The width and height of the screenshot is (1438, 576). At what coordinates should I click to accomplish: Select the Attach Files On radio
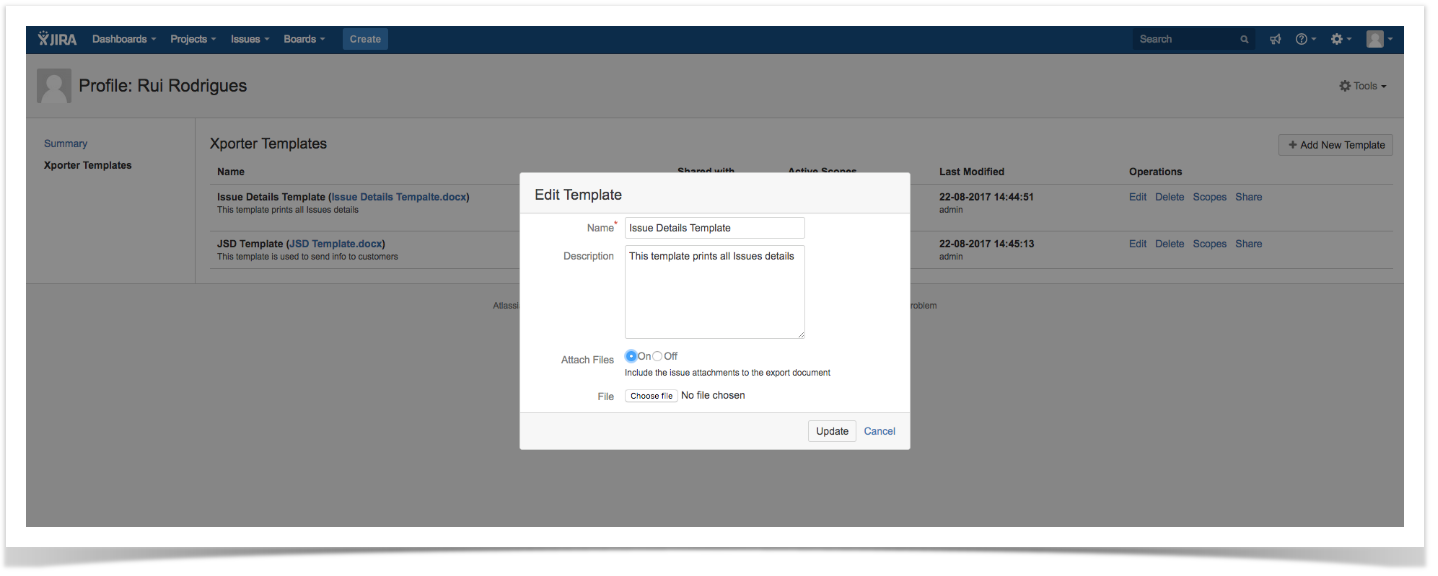point(631,356)
